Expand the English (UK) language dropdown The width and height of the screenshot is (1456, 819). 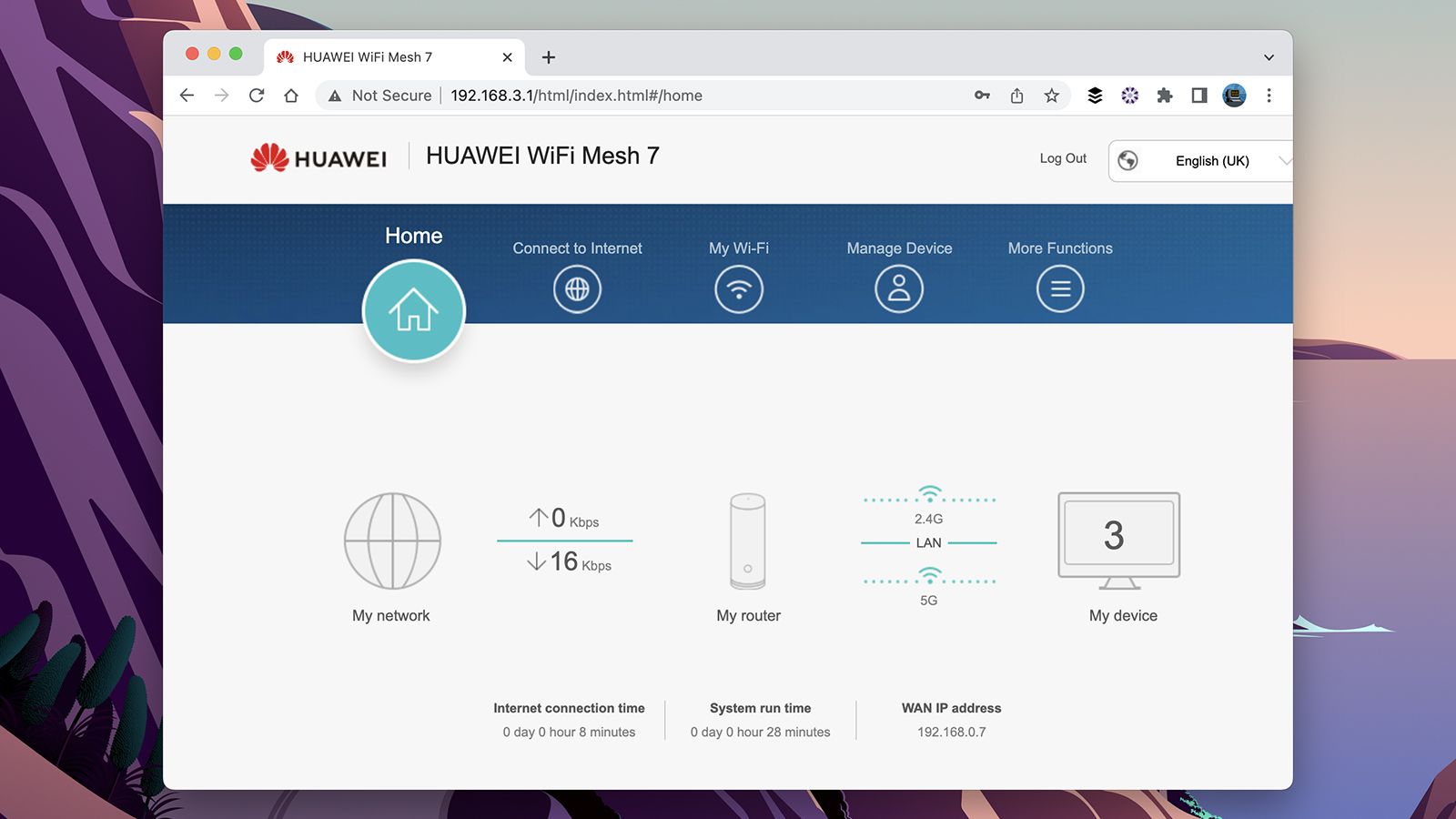click(1200, 161)
